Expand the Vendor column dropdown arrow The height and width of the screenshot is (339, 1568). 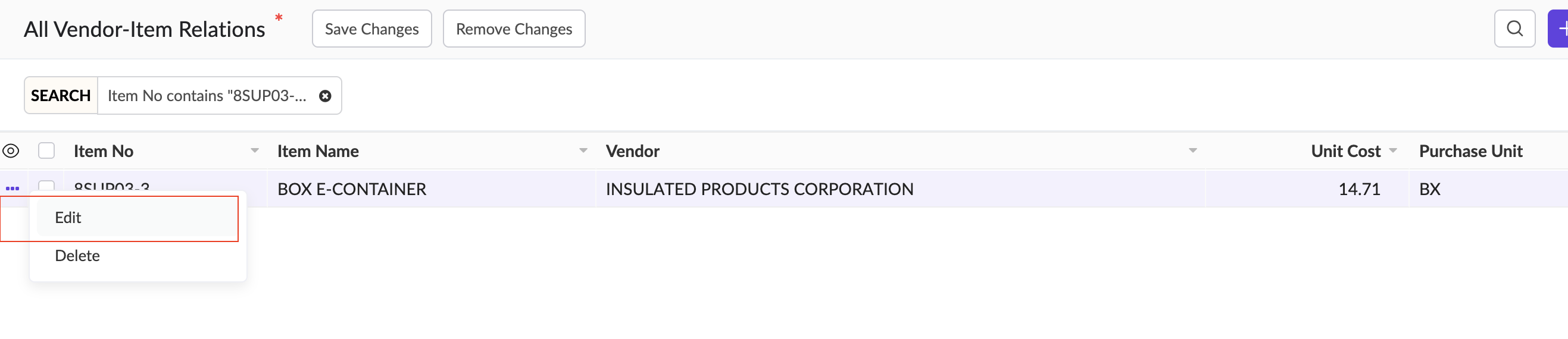[1192, 150]
